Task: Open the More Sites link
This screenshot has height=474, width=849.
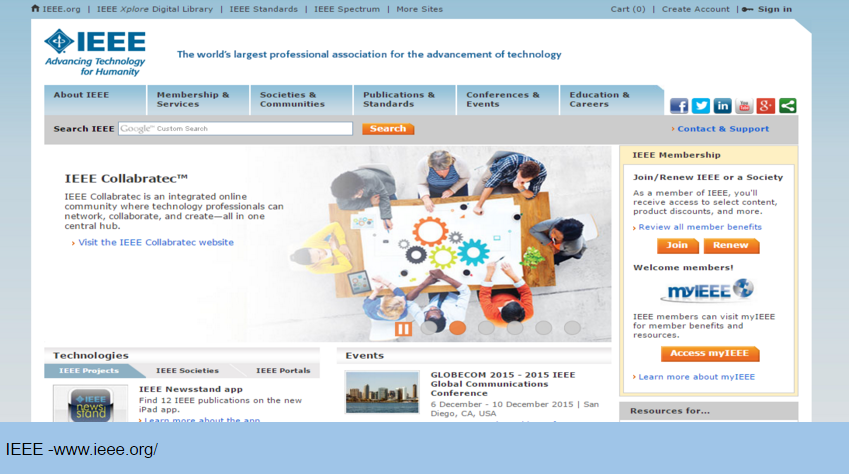Action: point(420,9)
